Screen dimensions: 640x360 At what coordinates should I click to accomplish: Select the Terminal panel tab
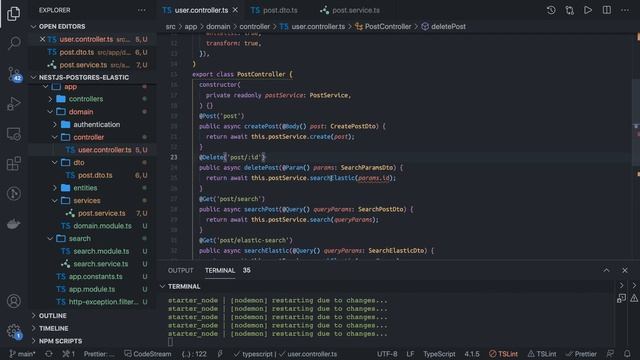coord(220,270)
